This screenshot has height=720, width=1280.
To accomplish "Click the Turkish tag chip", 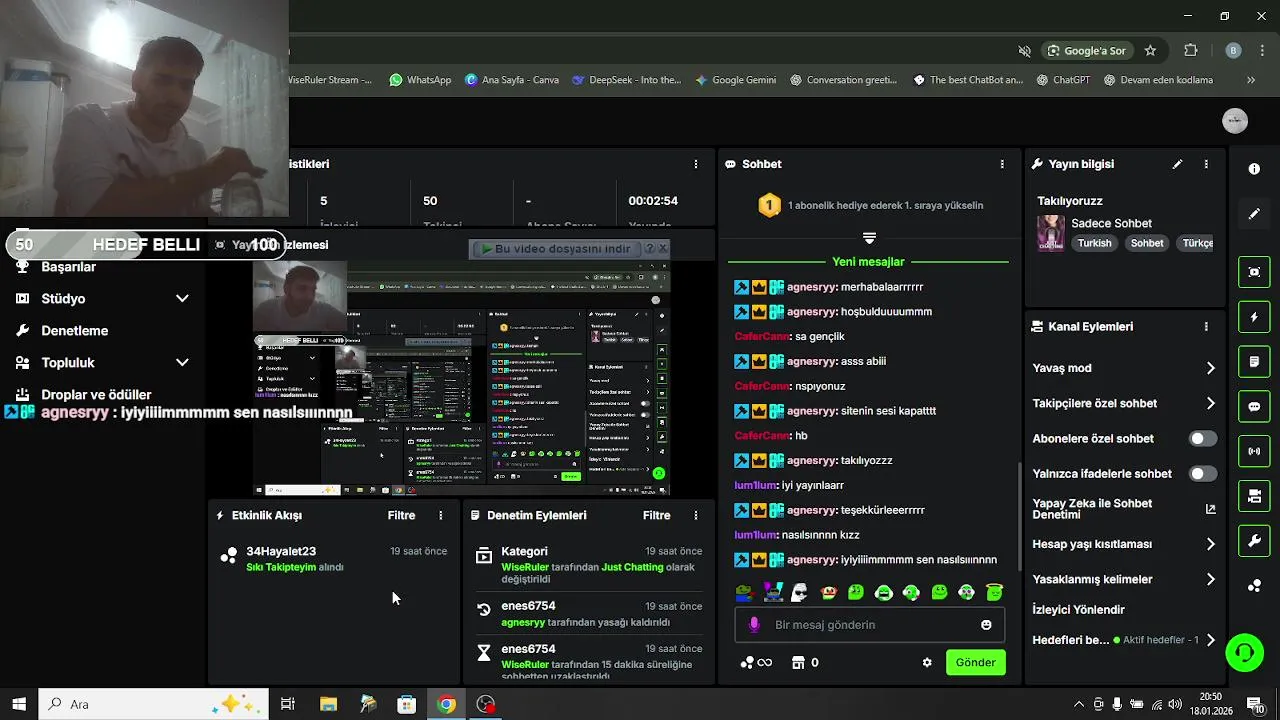I will click(x=1094, y=243).
